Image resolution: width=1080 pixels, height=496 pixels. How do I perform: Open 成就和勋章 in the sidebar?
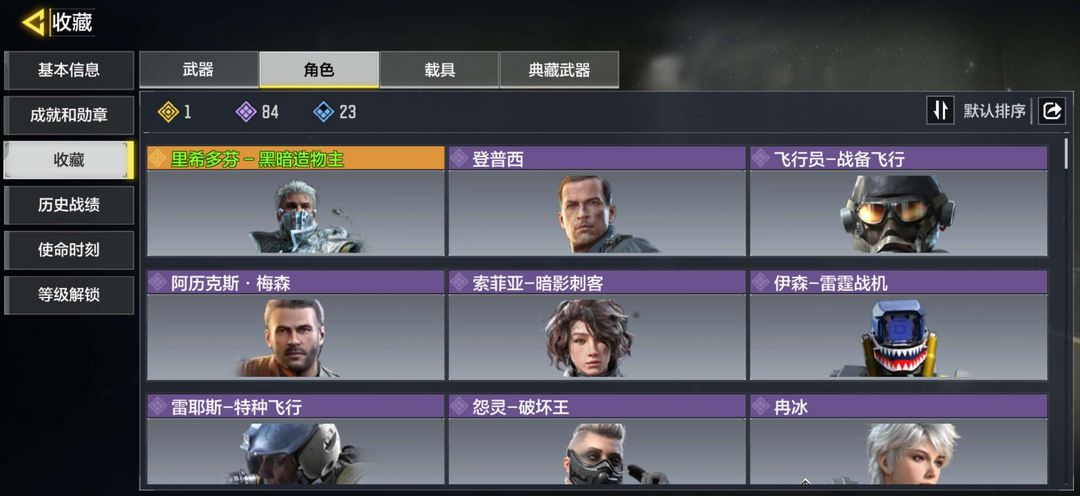[x=69, y=115]
